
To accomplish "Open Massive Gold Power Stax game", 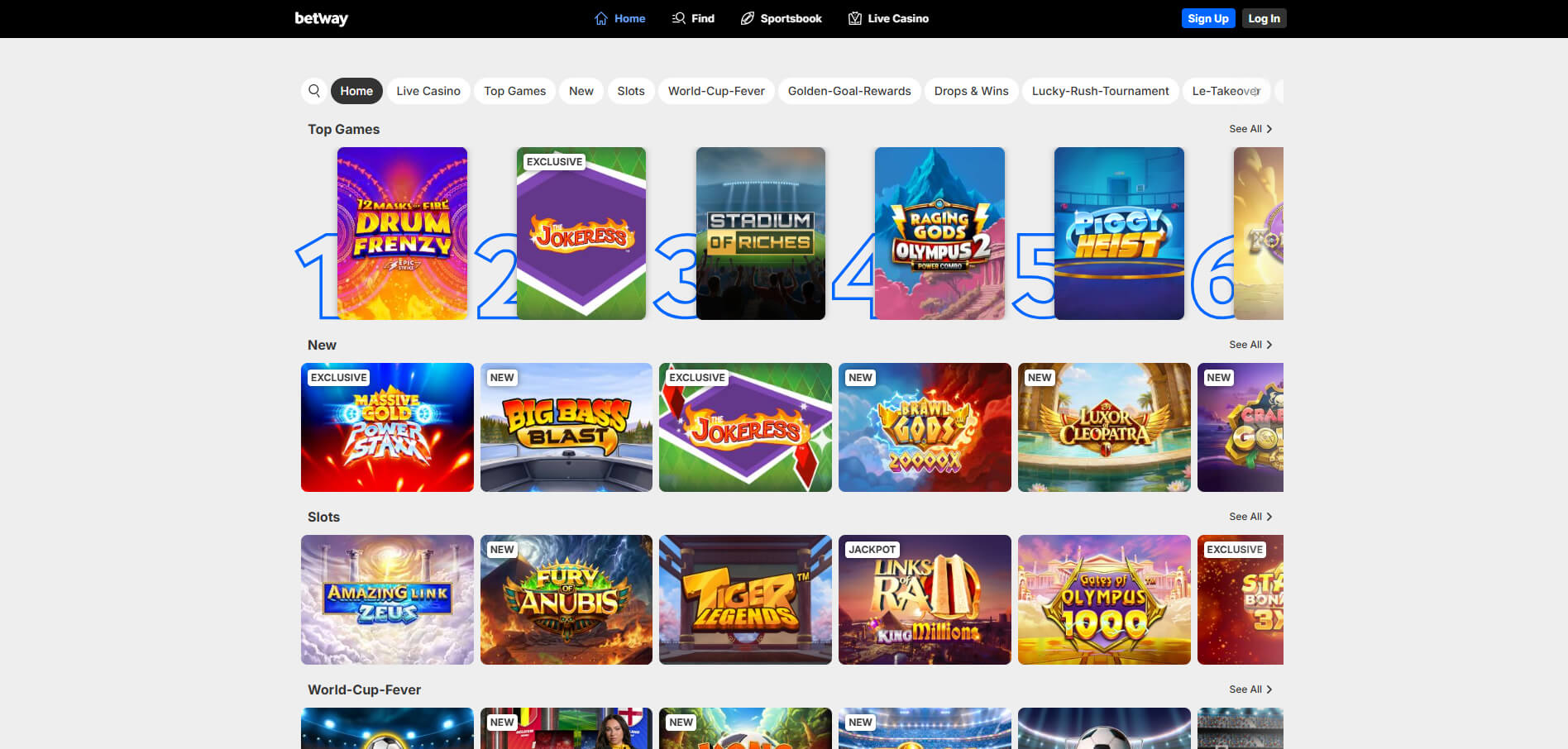I will coord(387,427).
